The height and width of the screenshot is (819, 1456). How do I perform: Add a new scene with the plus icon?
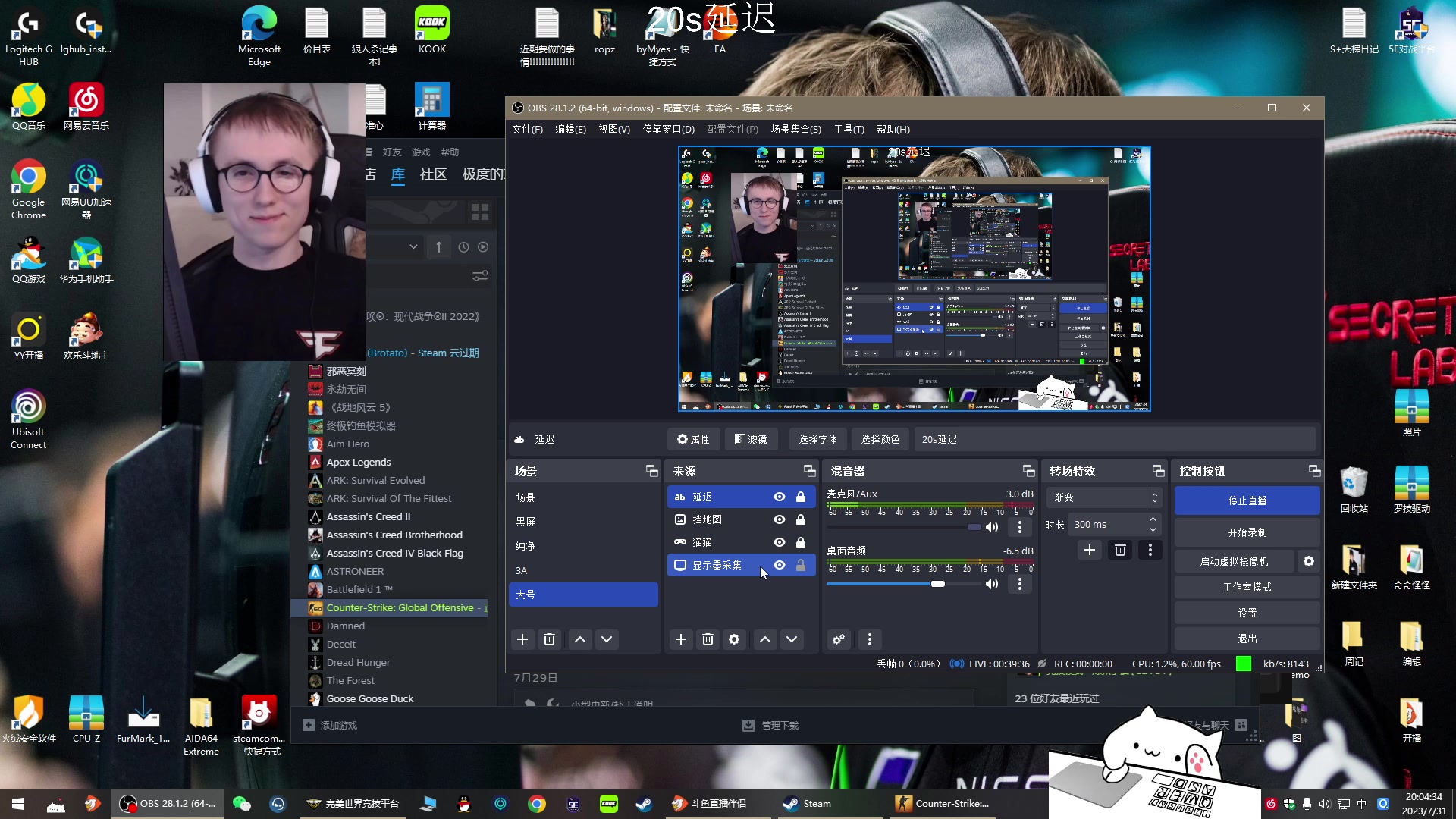[x=522, y=639]
